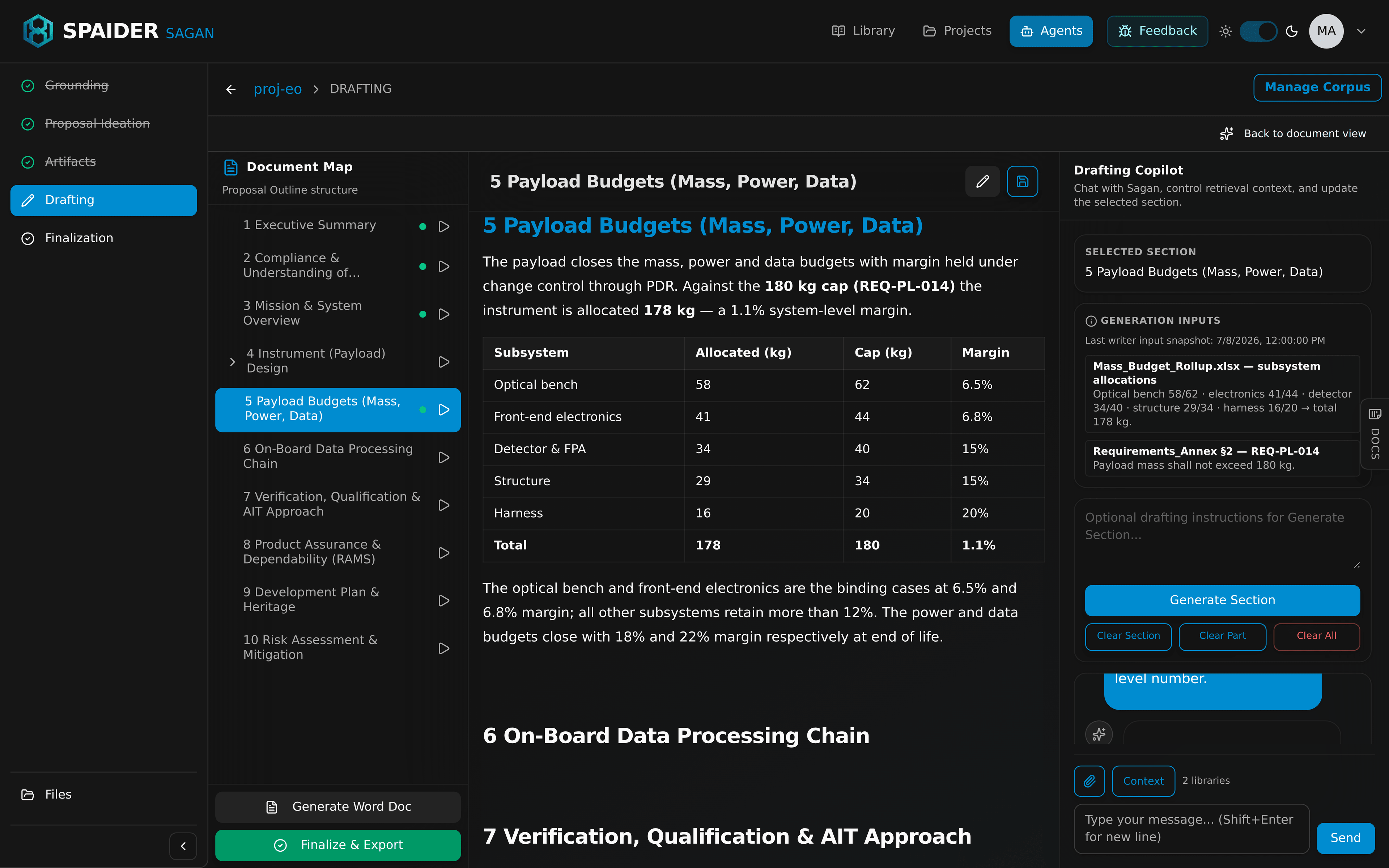Image resolution: width=1389 pixels, height=868 pixels.
Task: Open the proj-eo breadcrumb link
Action: [x=278, y=89]
